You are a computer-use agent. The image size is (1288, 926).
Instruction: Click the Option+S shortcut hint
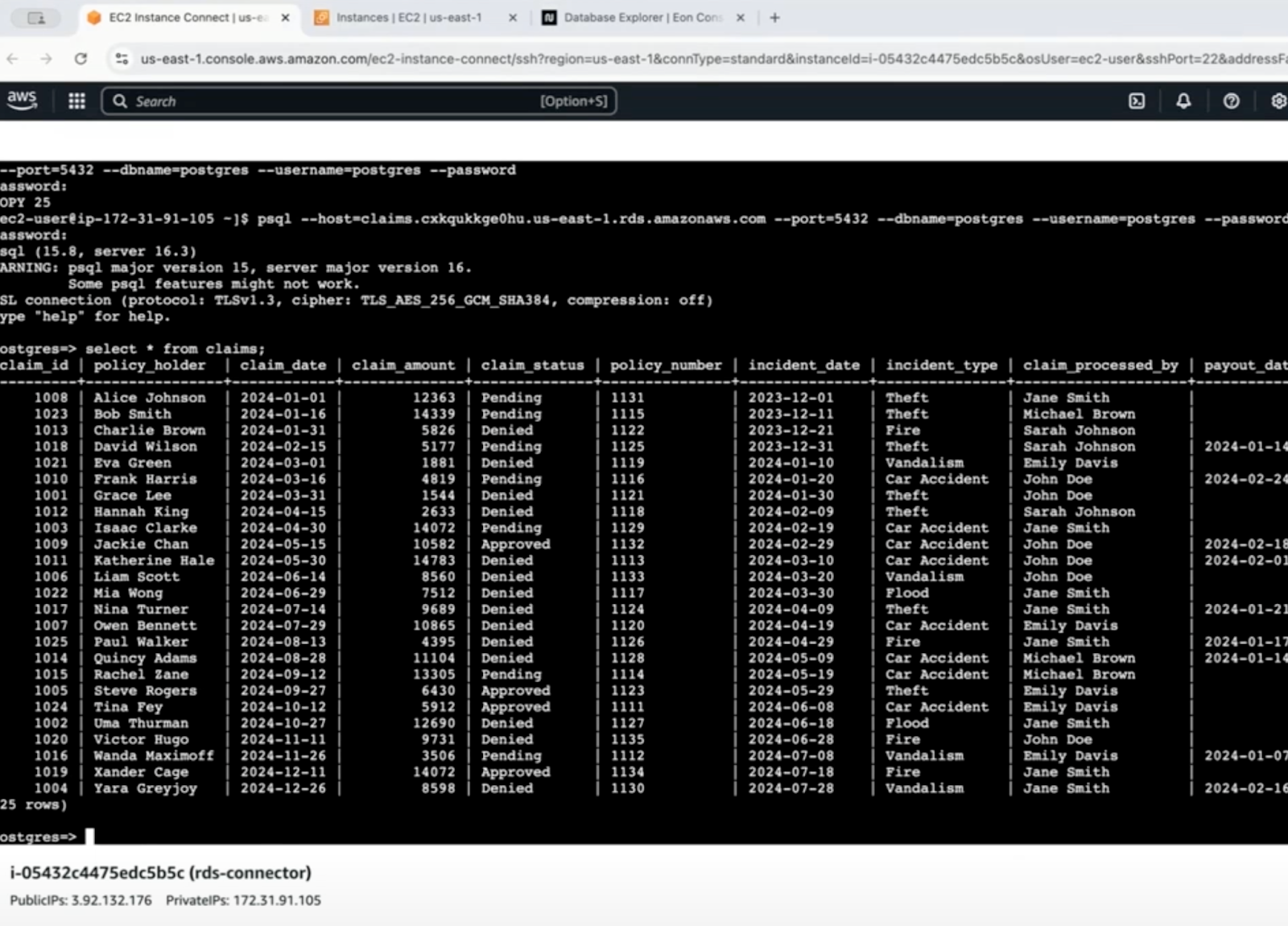[x=573, y=101]
